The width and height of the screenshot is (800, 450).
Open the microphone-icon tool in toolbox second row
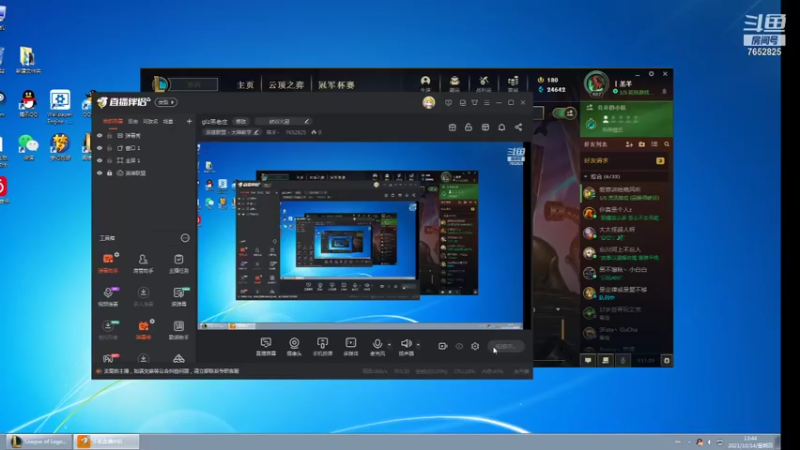coord(108,296)
